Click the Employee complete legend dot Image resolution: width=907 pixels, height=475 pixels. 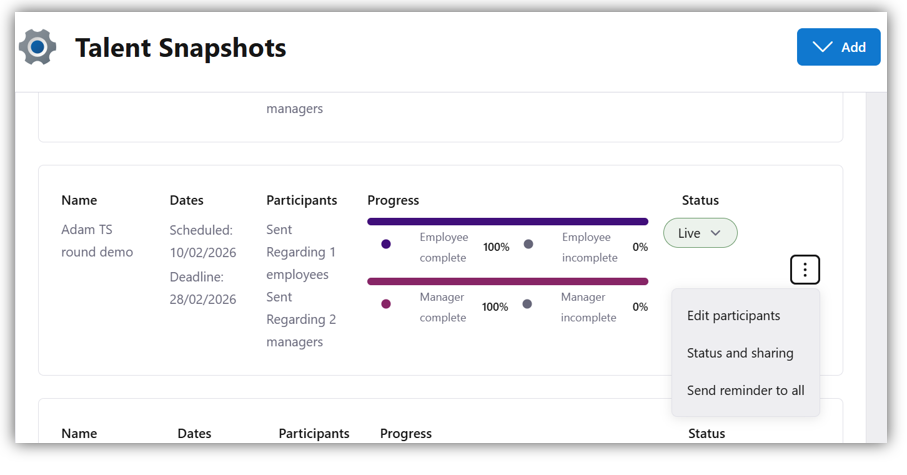click(386, 244)
